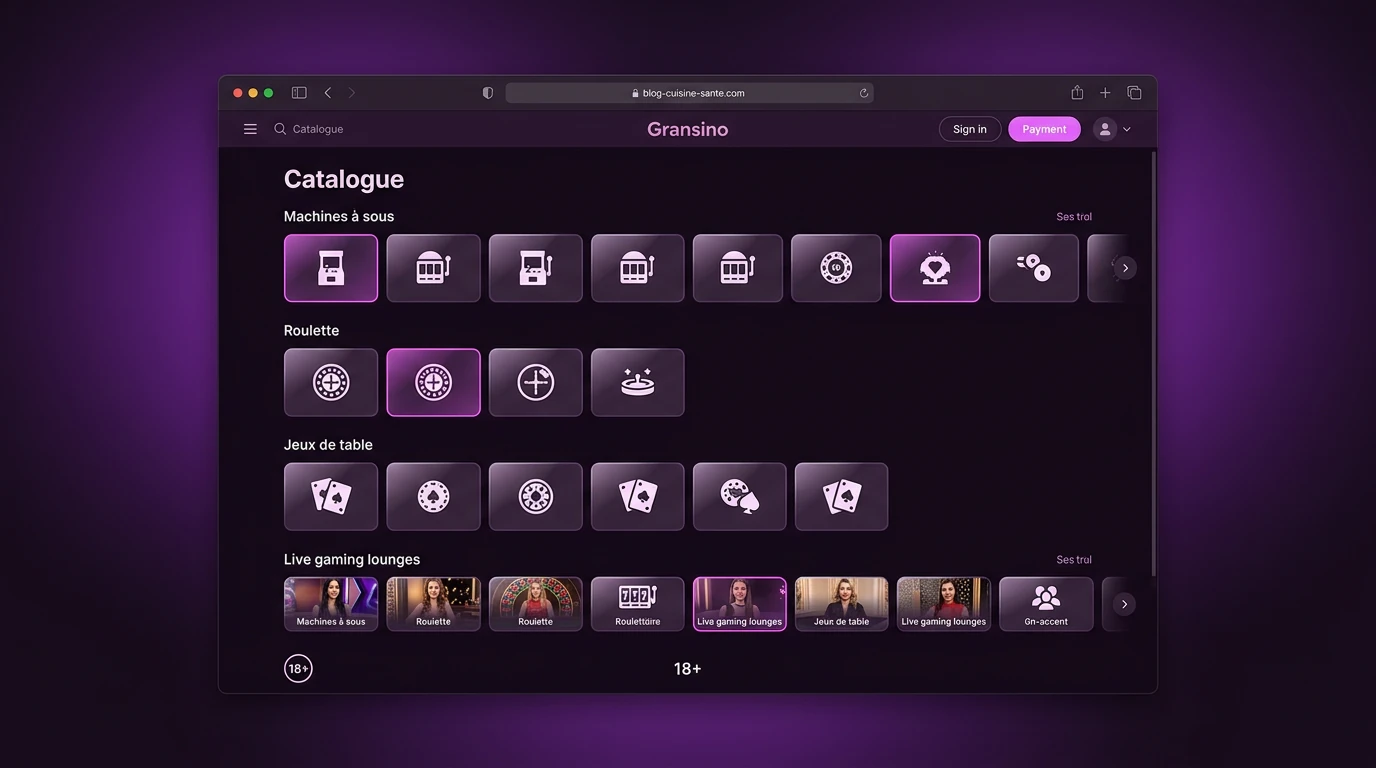The image size is (1376, 768).
Task: Open the Safari tab overview
Action: [1134, 93]
